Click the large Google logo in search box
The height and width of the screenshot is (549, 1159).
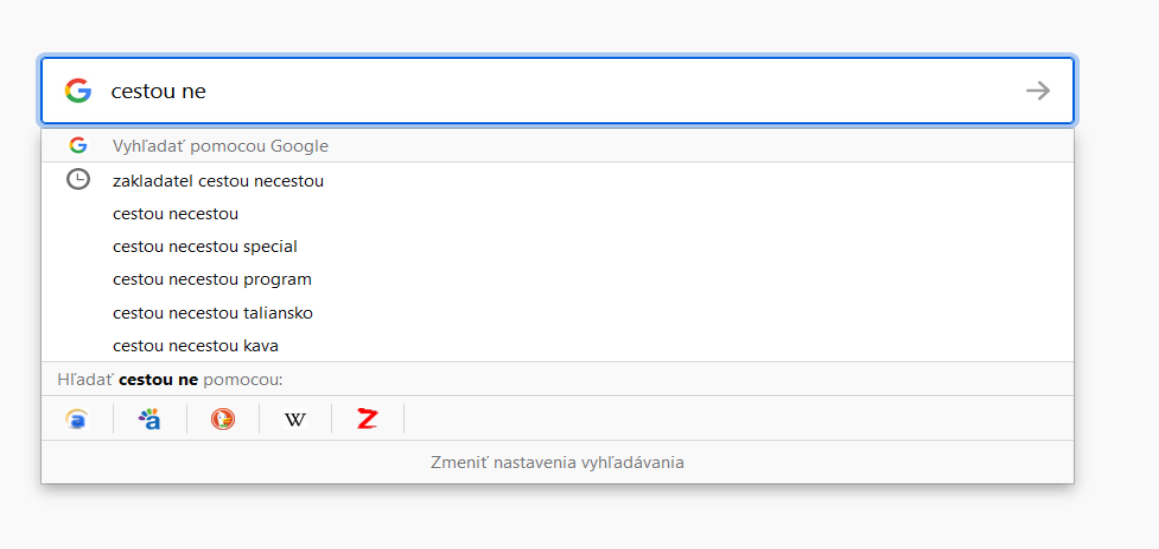point(78,91)
